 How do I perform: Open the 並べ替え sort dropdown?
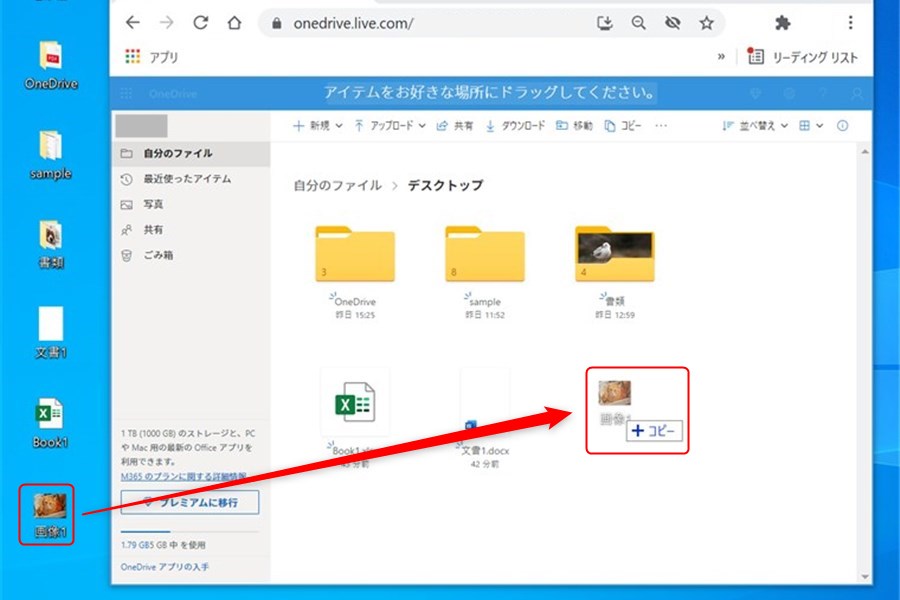click(x=755, y=126)
